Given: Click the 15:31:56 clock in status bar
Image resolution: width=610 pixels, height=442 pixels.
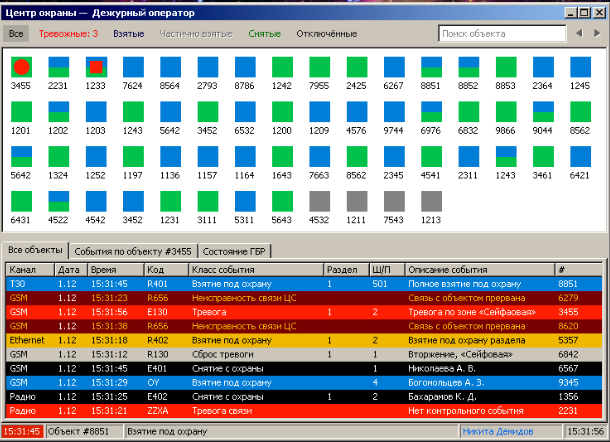Looking at the screenshot, I should 585,431.
